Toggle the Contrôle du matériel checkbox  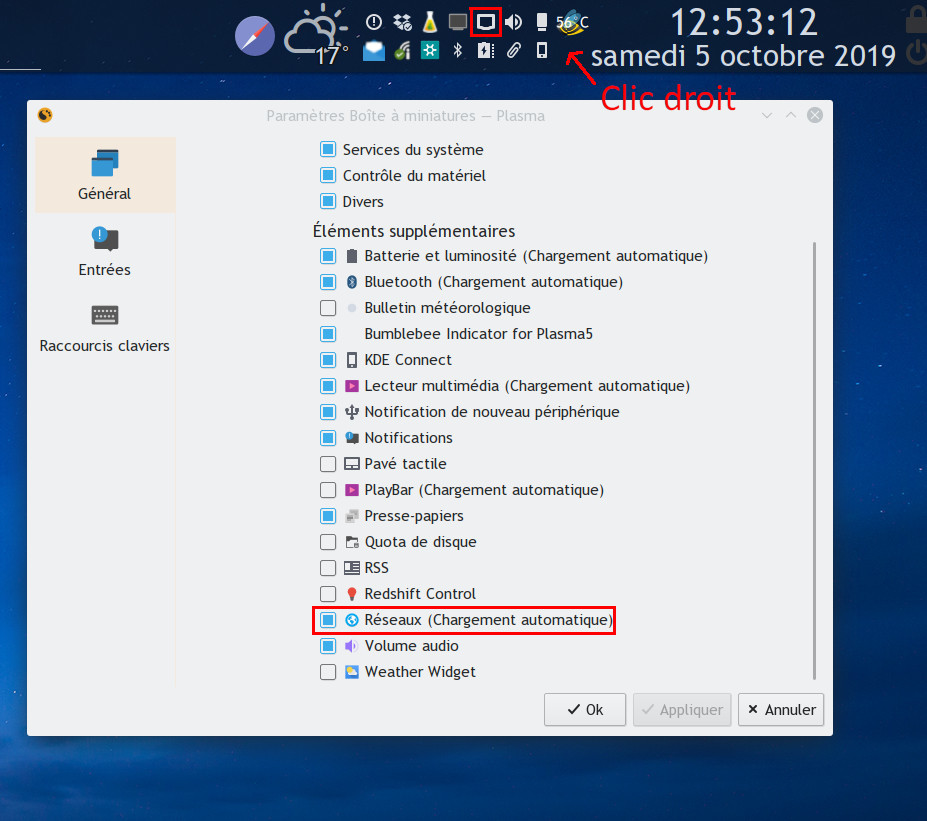pyautogui.click(x=328, y=175)
